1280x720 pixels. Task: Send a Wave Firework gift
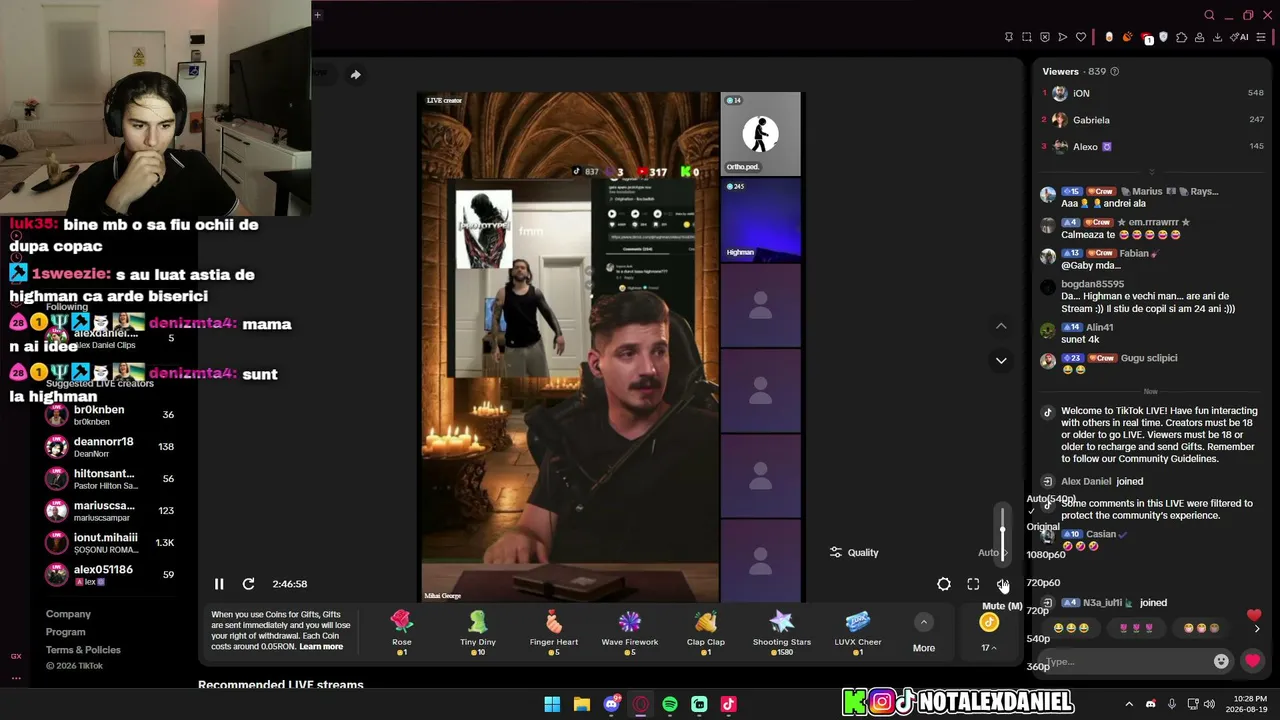click(x=630, y=632)
